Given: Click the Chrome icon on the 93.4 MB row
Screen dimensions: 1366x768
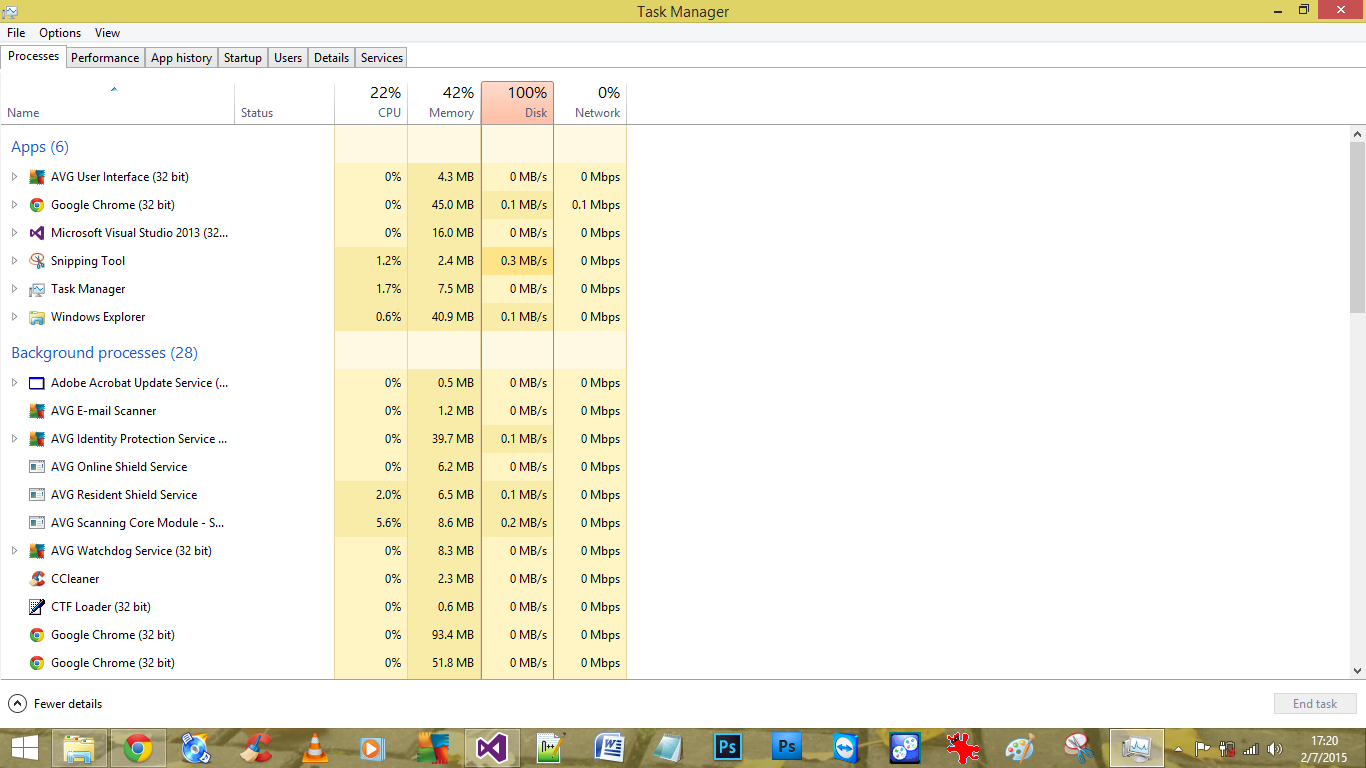Looking at the screenshot, I should [x=37, y=635].
